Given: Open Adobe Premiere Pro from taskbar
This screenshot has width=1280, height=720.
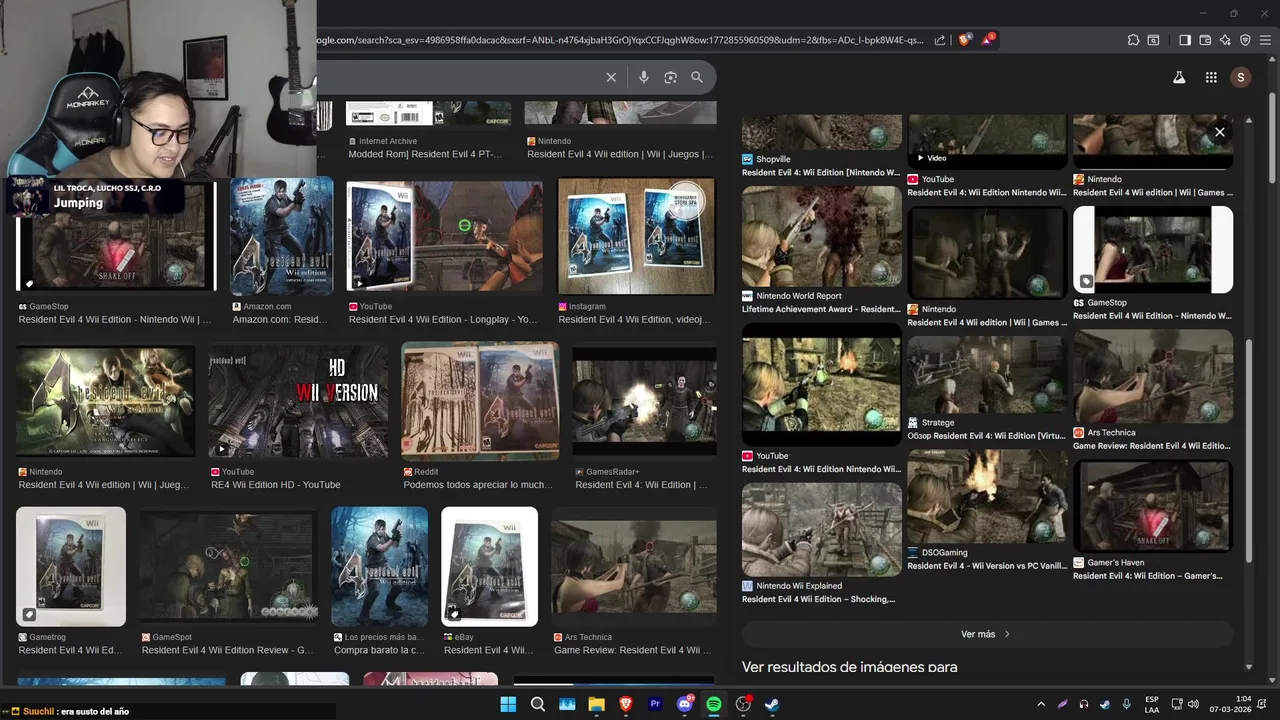Looking at the screenshot, I should click(655, 704).
